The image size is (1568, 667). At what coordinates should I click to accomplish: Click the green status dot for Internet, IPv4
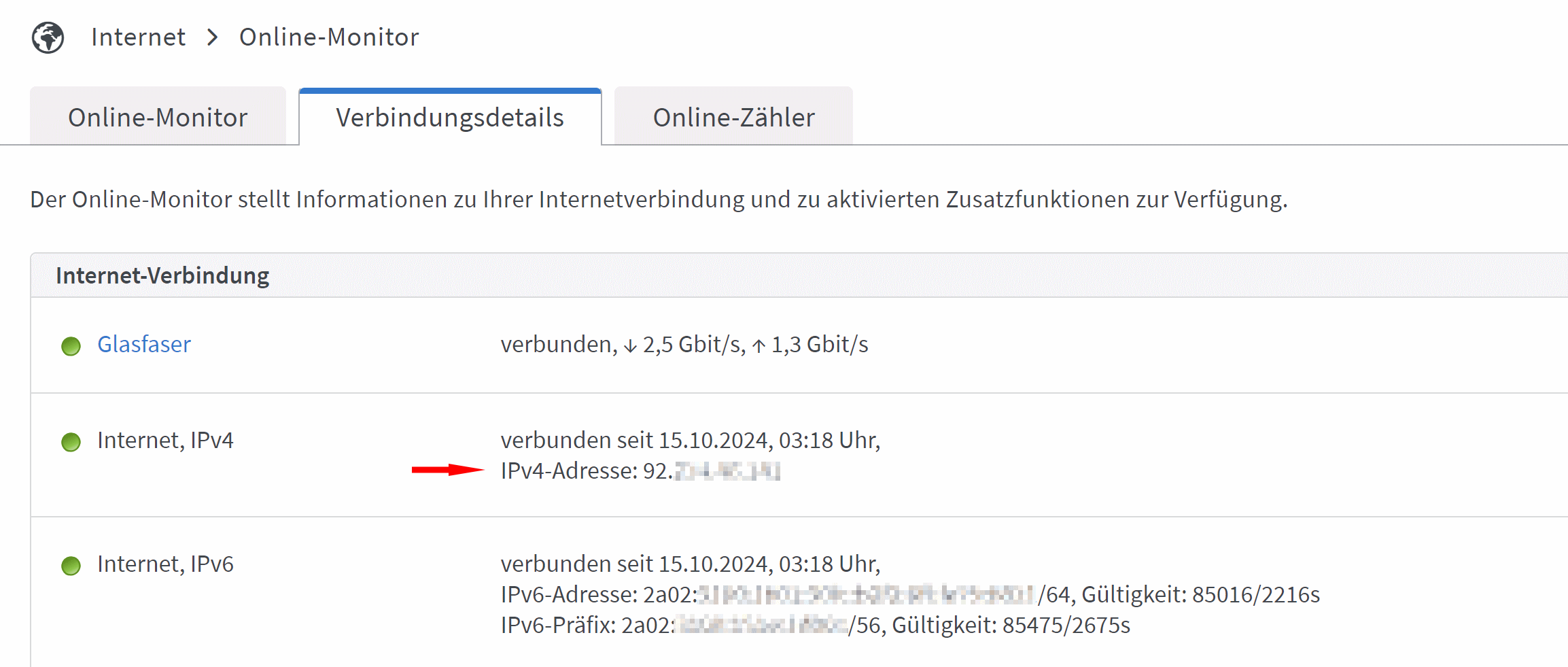71,442
